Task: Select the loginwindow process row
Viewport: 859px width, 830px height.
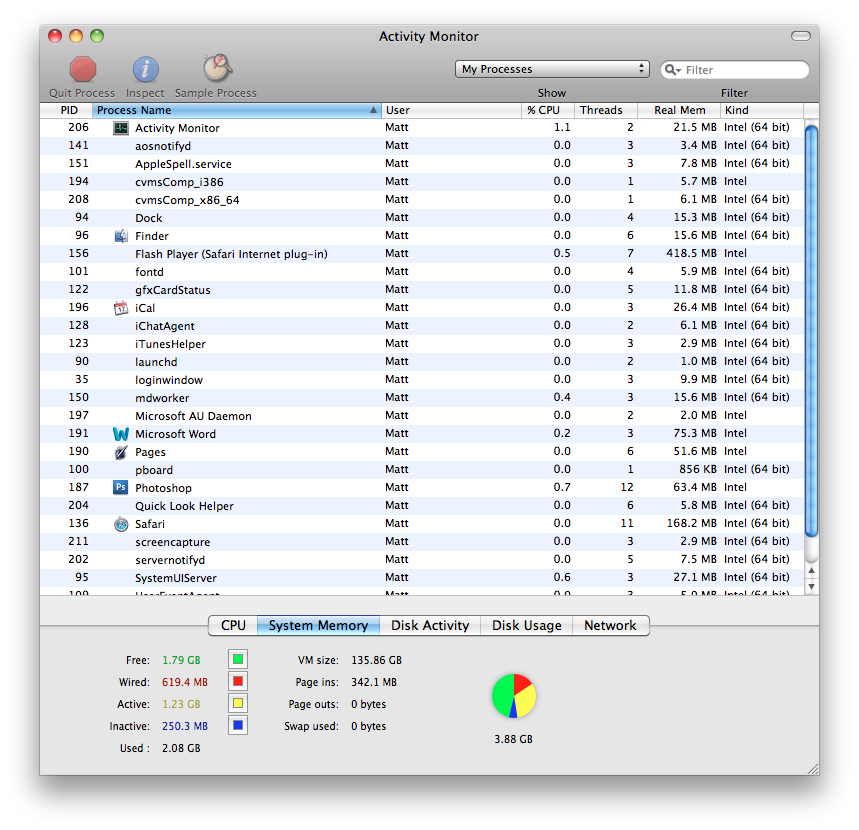Action: [x=422, y=380]
